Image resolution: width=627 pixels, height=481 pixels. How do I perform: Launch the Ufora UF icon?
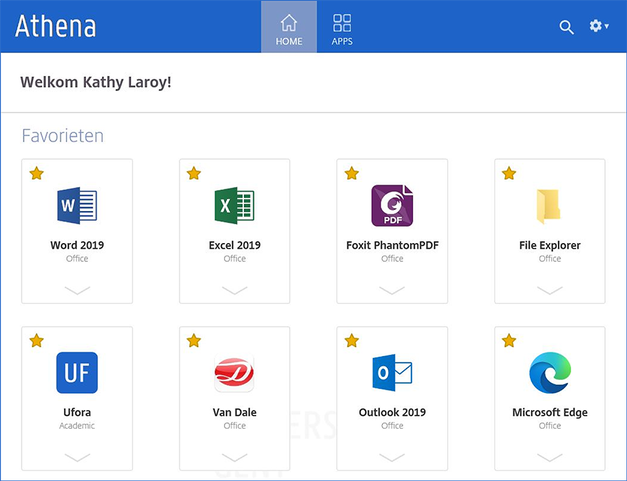click(x=77, y=373)
